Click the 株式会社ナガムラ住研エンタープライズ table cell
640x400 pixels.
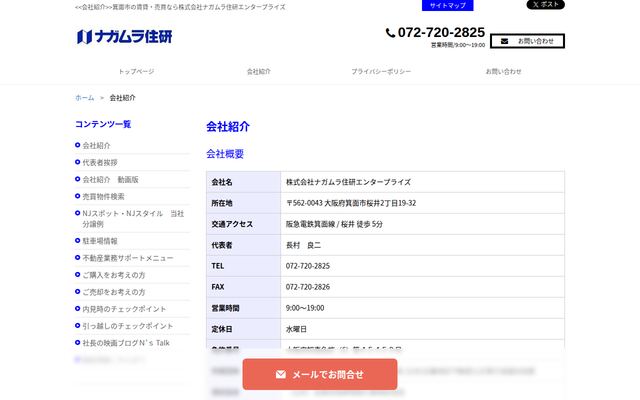pos(423,182)
